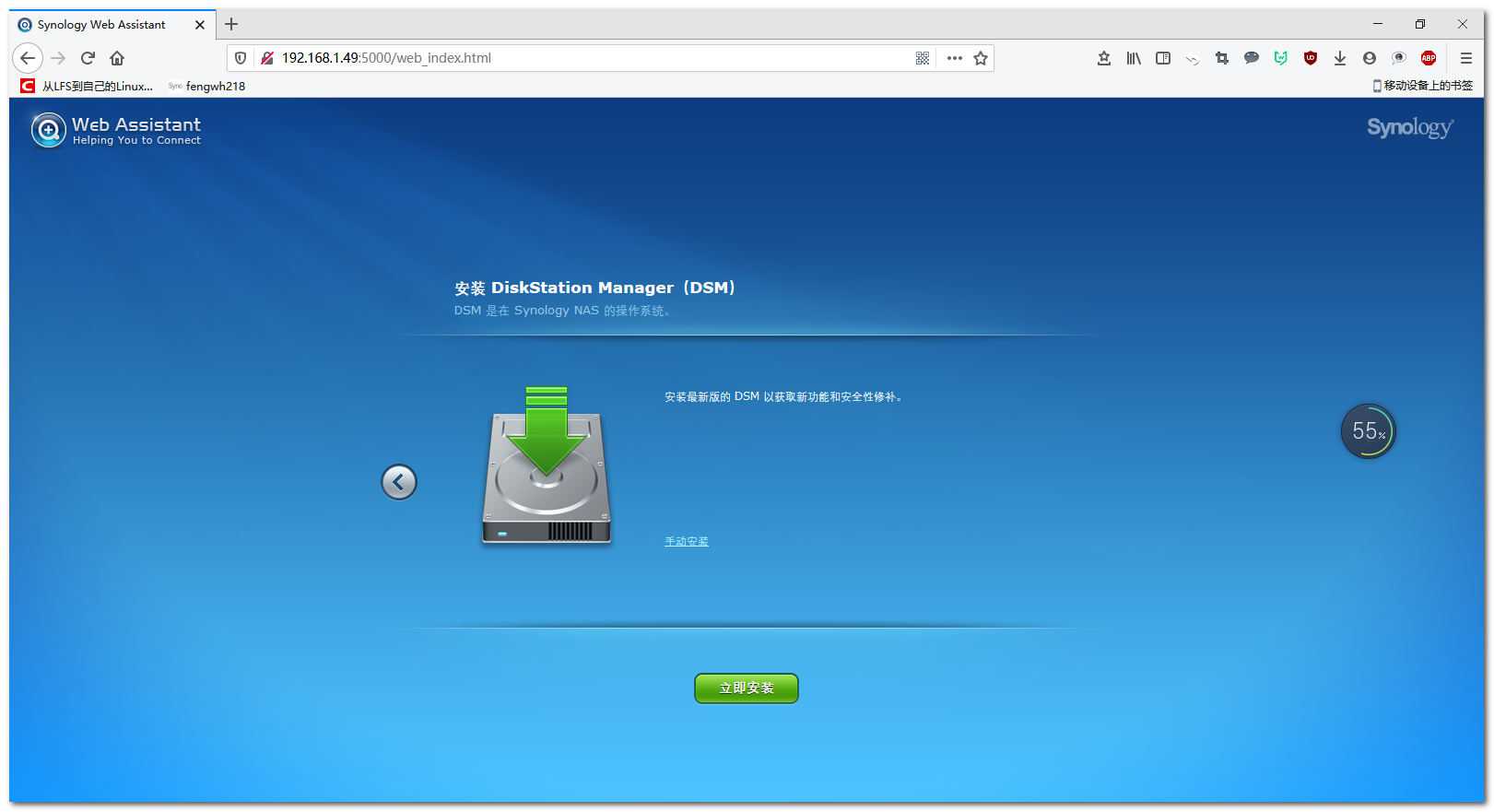The width and height of the screenshot is (1494, 812).
Task: Click the 安装 DiskStation Manager (DSM) heading
Action: click(594, 288)
